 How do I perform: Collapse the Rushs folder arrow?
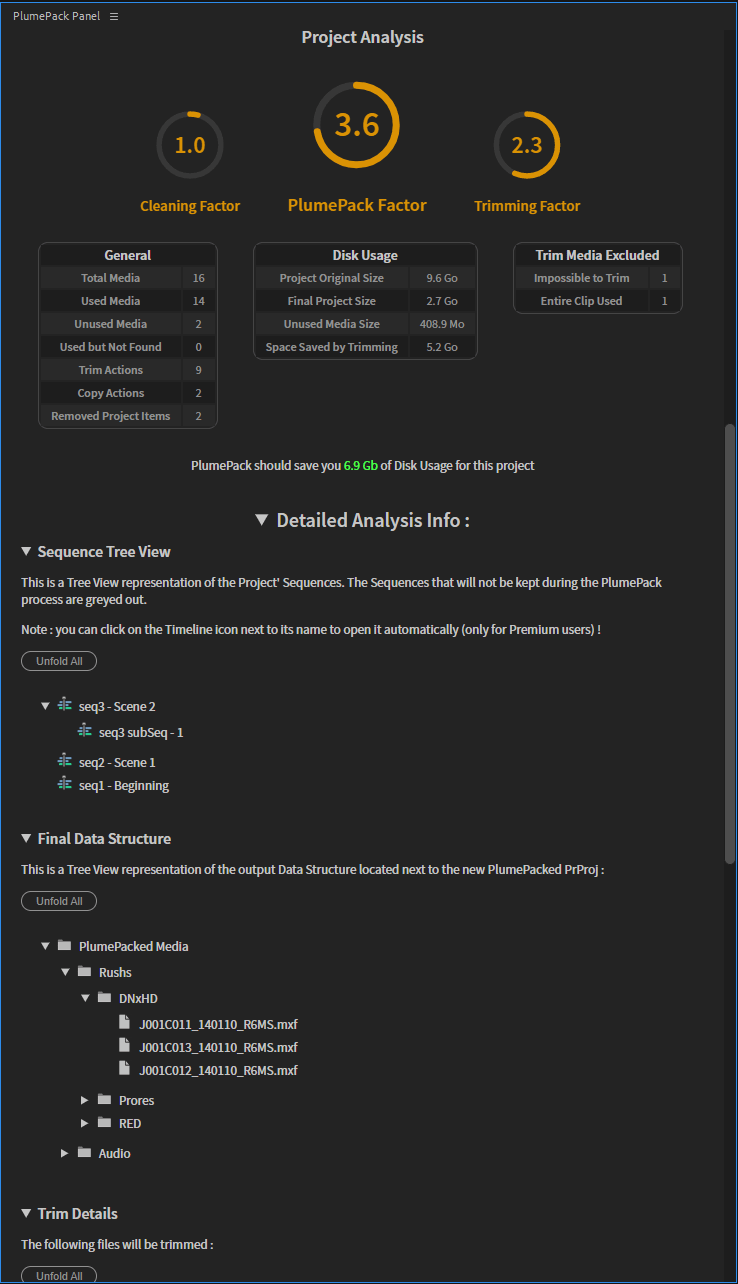(x=65, y=972)
